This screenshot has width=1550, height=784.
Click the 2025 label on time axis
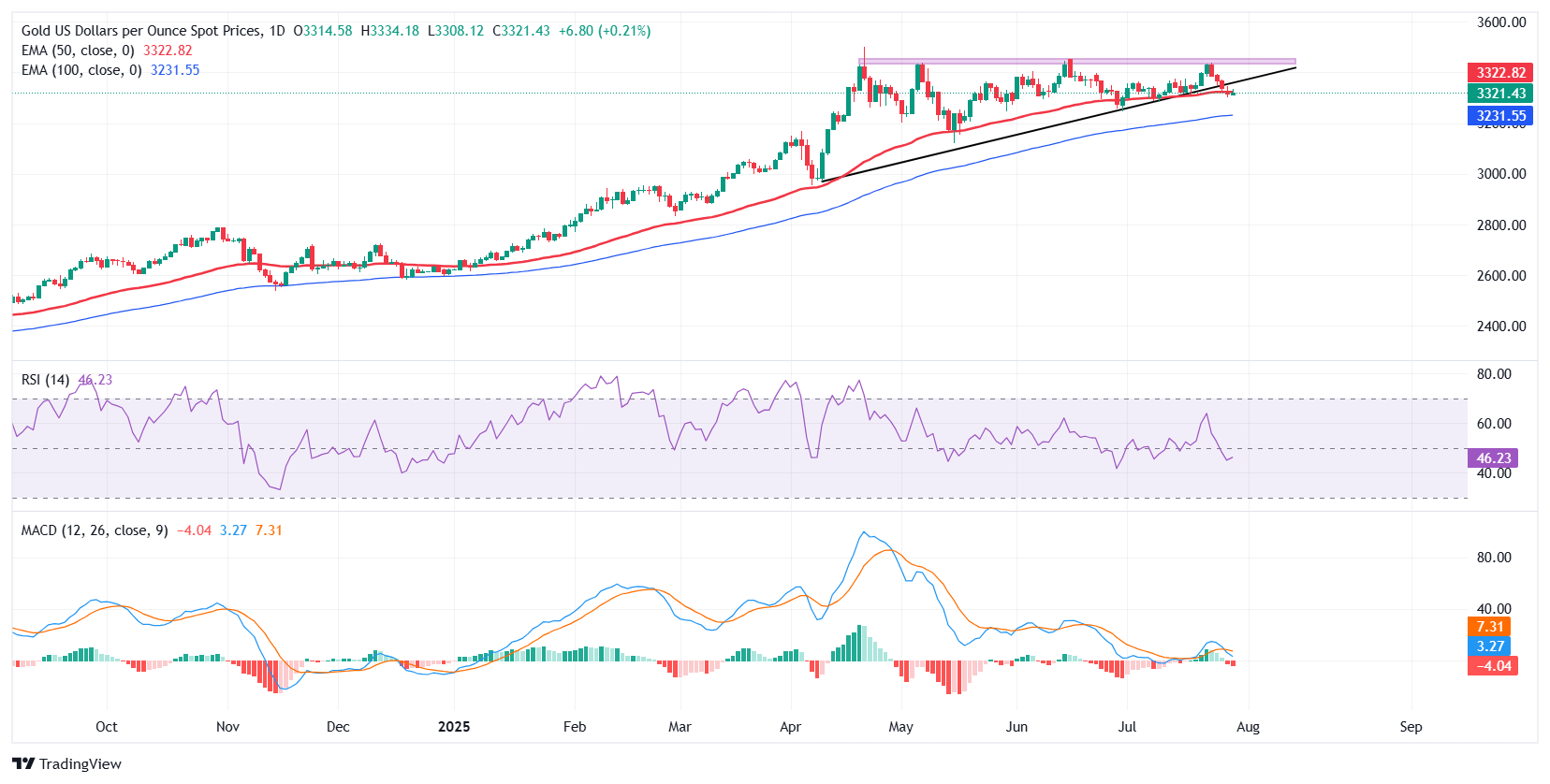coord(454,727)
